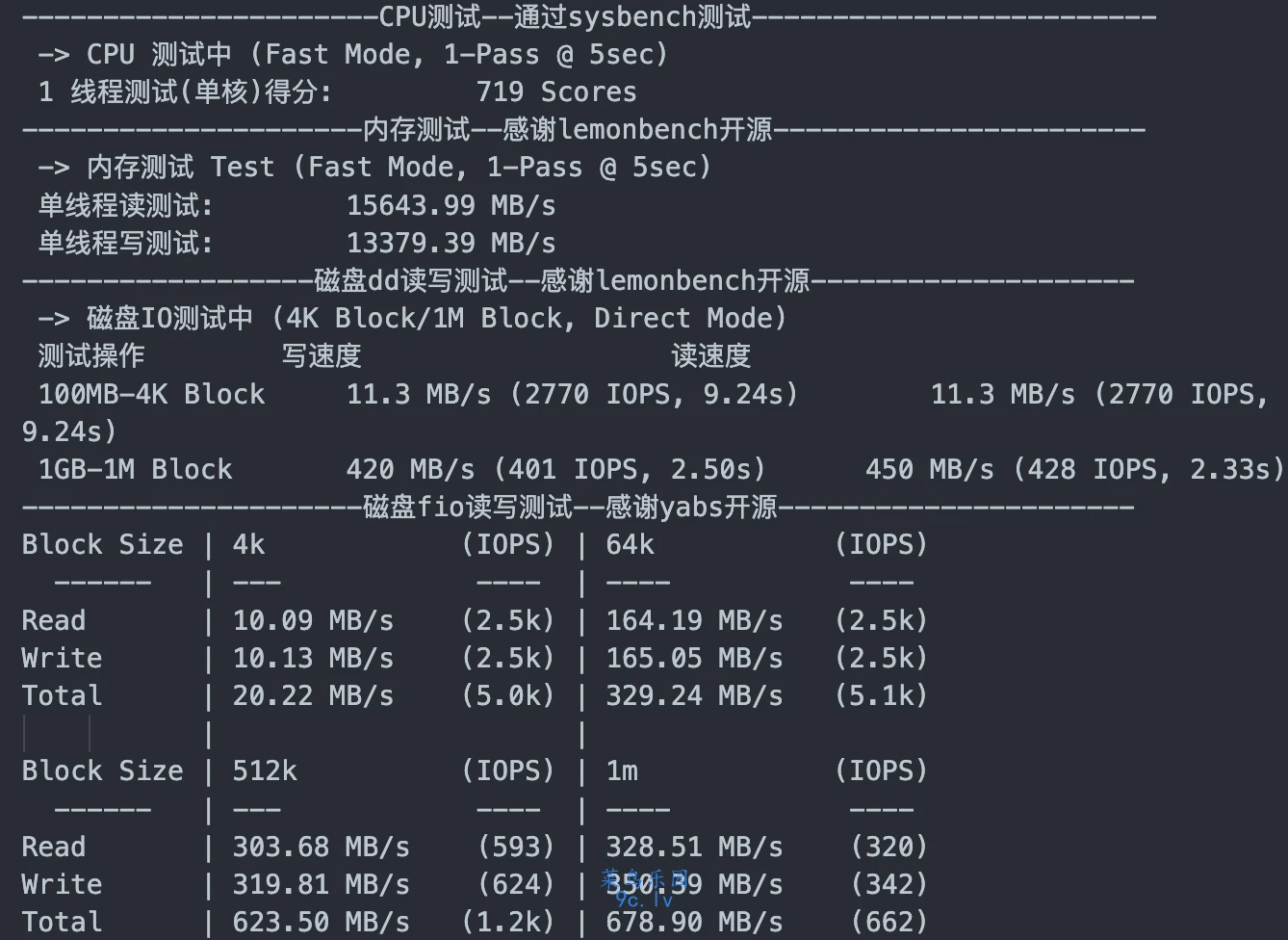The image size is (1288, 940).
Task: Click the 420 MB/s write speed value
Action: (x=410, y=470)
